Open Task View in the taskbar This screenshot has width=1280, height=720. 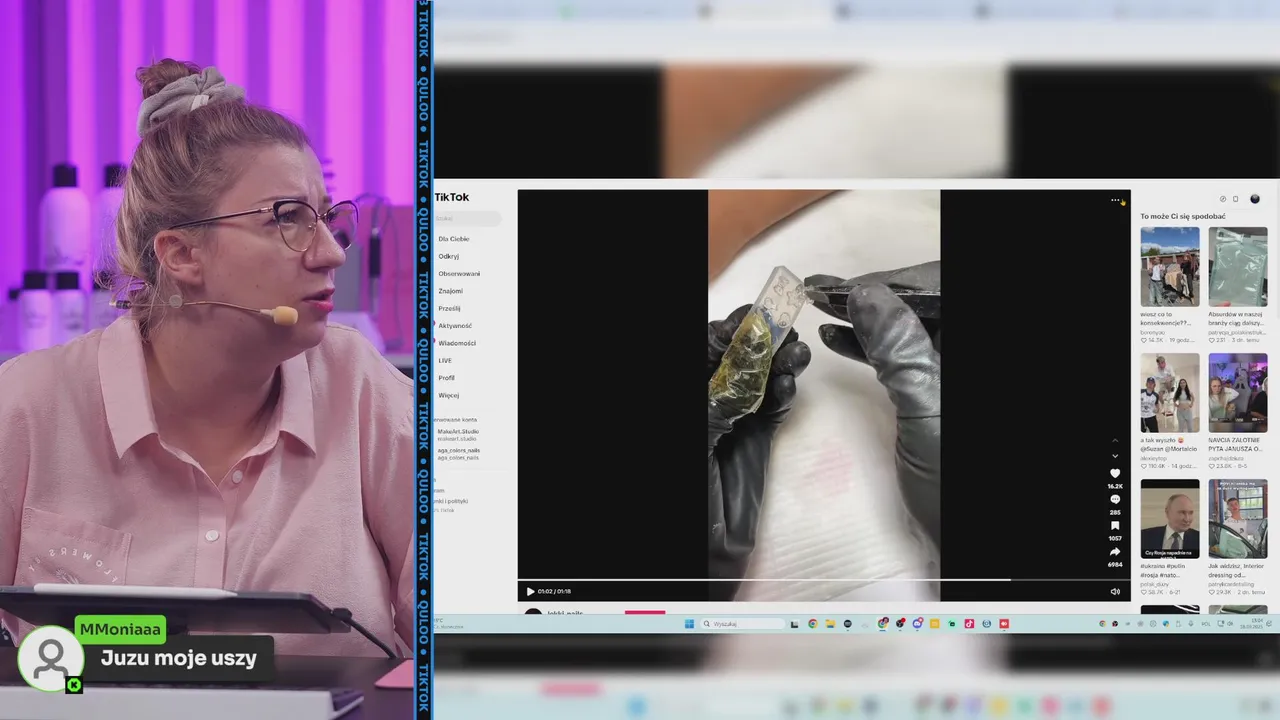(794, 624)
